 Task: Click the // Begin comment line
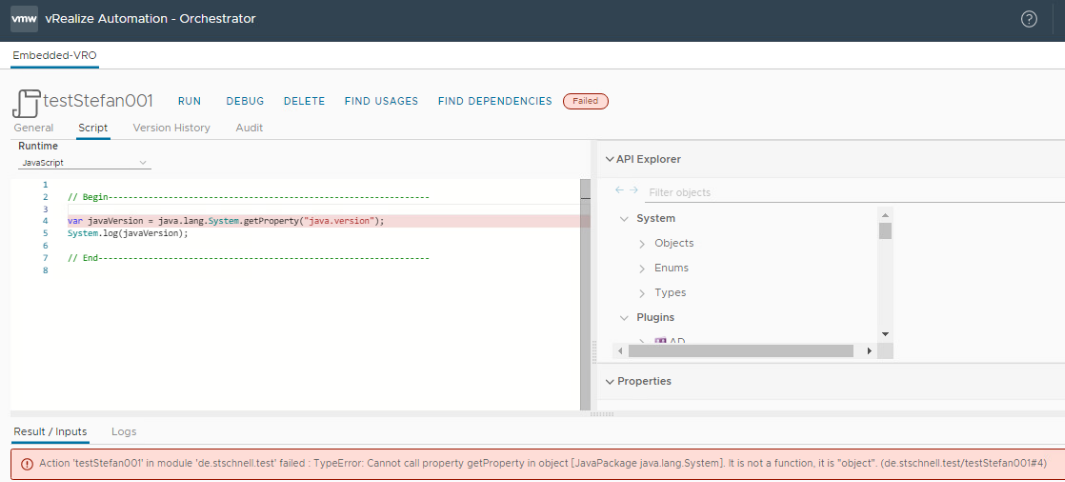248,198
